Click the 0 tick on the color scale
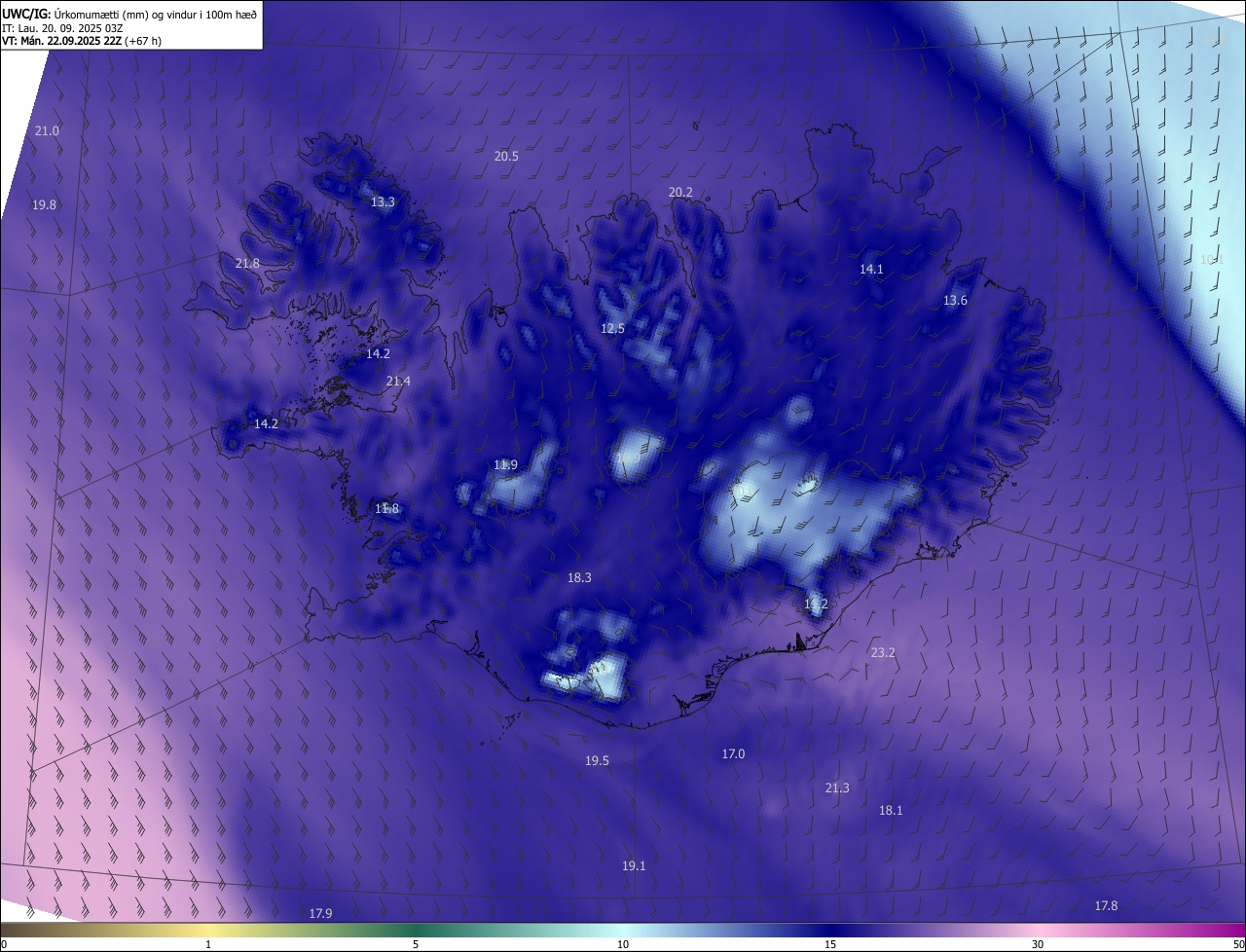 (x=4, y=944)
